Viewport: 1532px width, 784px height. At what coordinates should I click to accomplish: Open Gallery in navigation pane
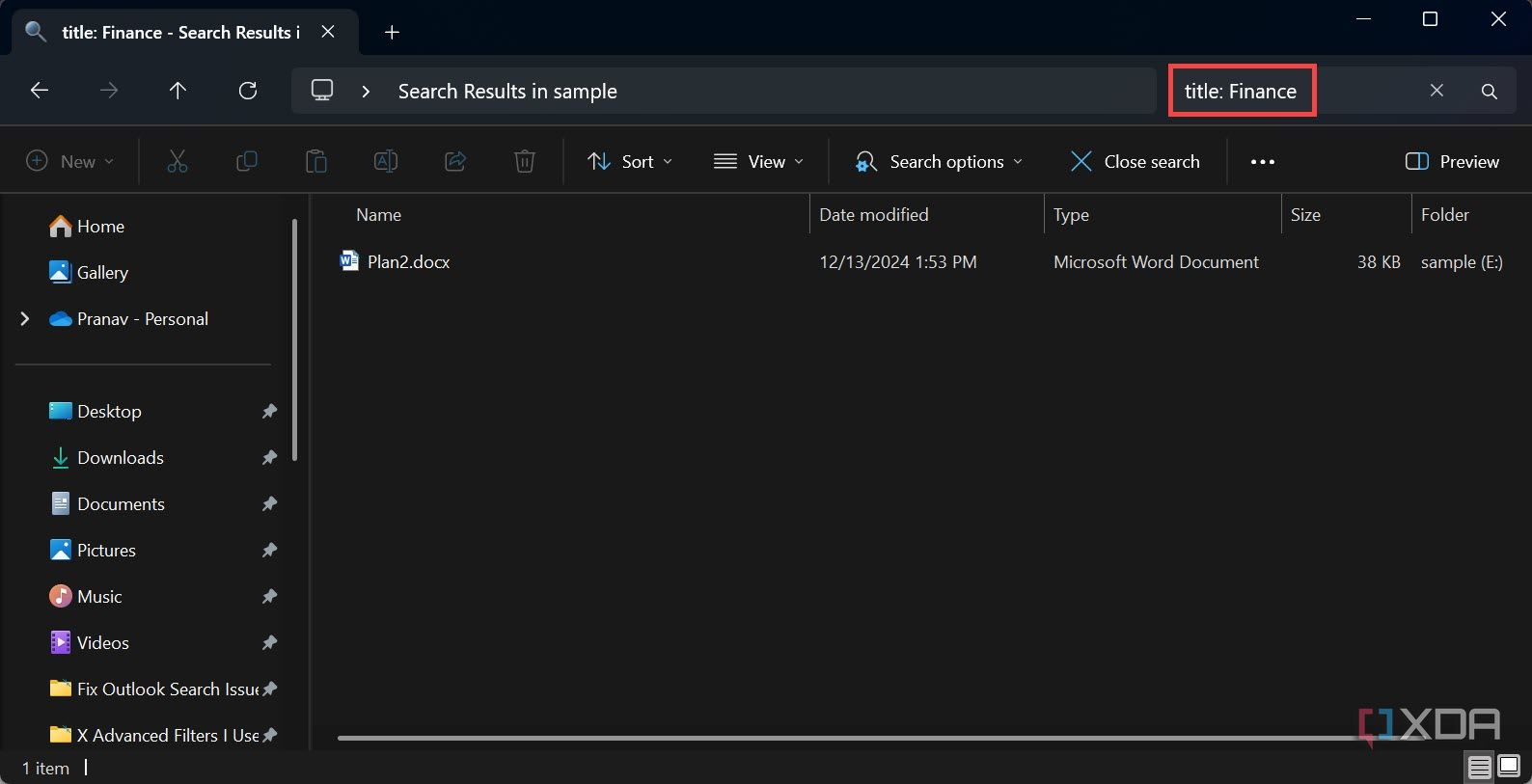(89, 272)
